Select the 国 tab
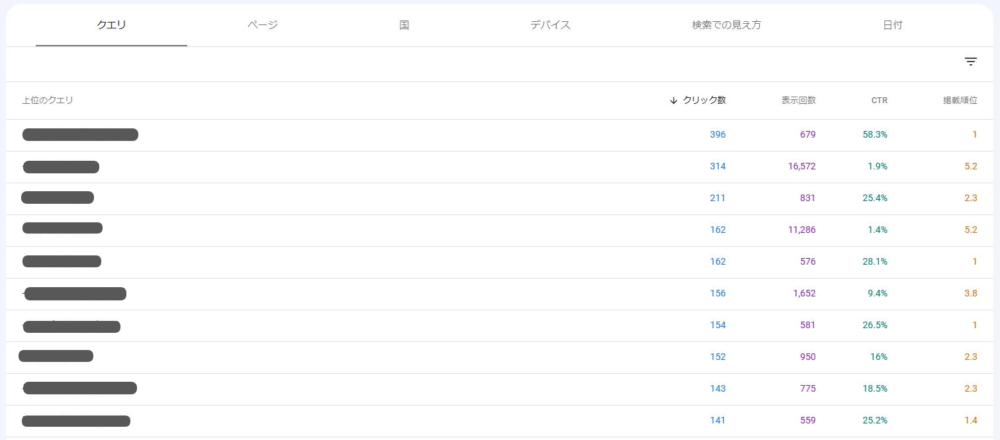The width and height of the screenshot is (1000, 440). click(404, 26)
